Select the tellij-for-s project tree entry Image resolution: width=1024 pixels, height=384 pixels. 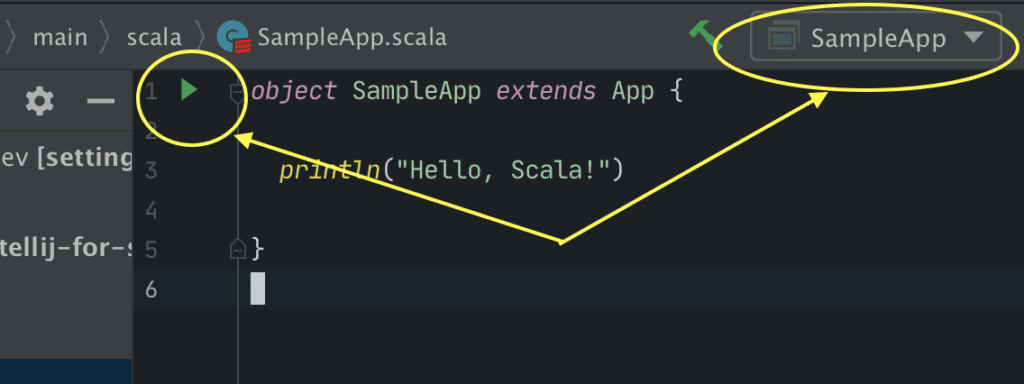click(66, 250)
